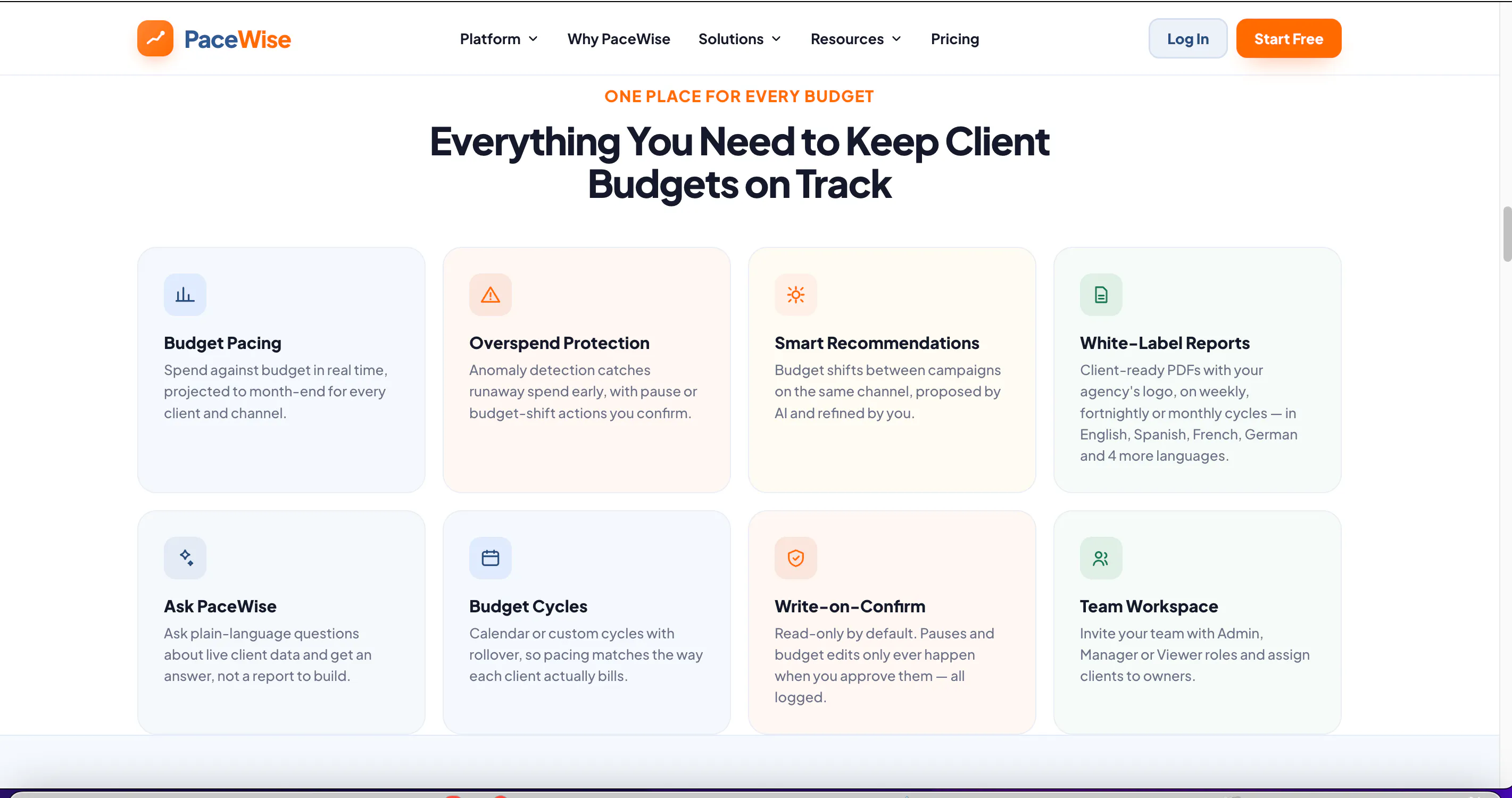
Task: Select the White-Label Reports card title
Action: tap(1165, 343)
